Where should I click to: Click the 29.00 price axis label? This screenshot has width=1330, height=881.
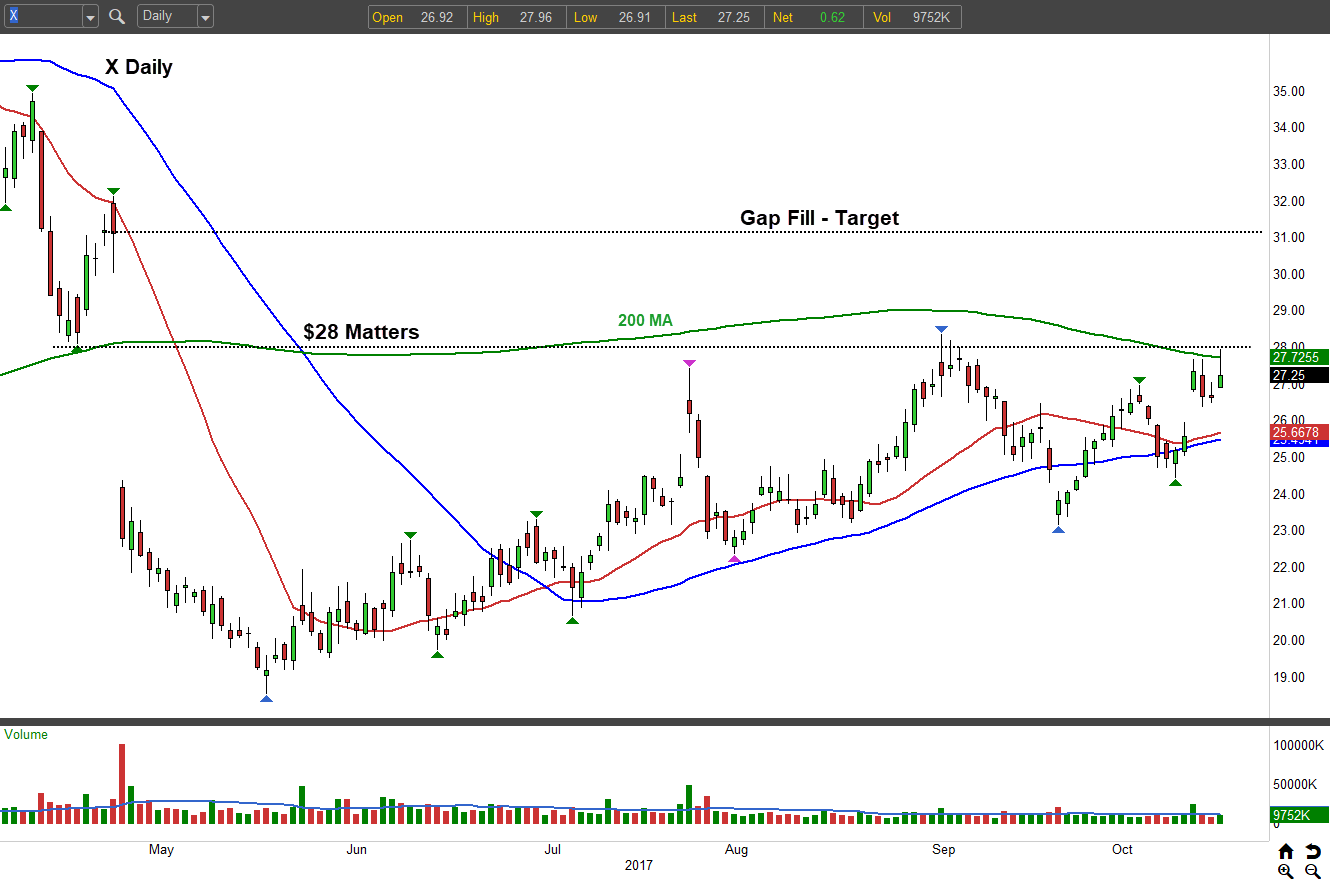[1288, 310]
